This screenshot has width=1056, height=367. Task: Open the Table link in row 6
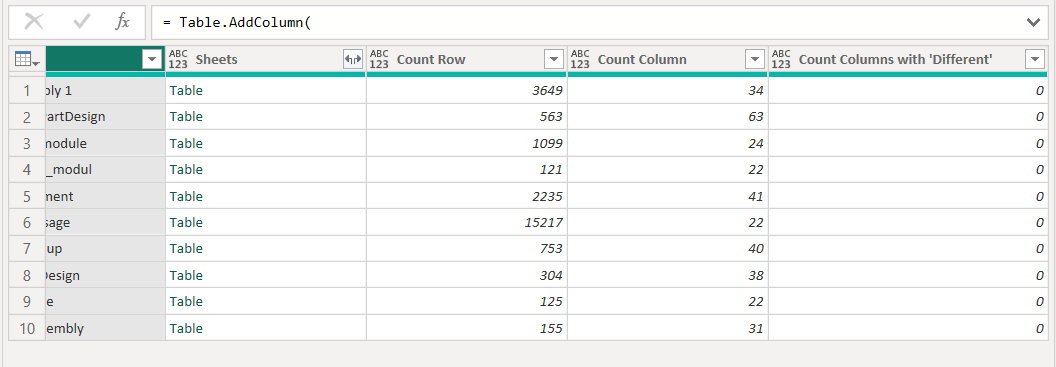[186, 222]
